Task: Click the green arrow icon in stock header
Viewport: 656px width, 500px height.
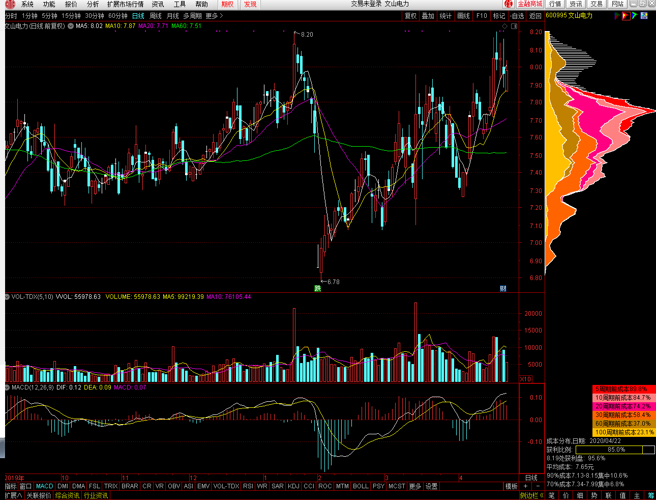Action: pos(635,16)
